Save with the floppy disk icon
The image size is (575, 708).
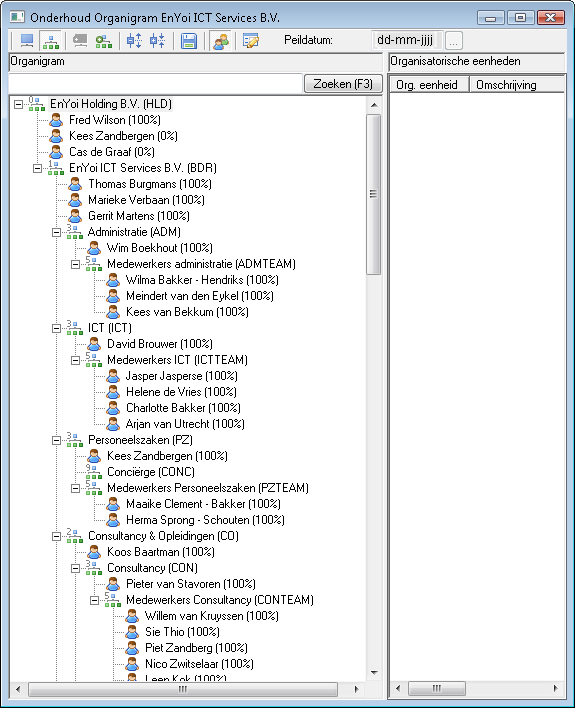point(188,41)
